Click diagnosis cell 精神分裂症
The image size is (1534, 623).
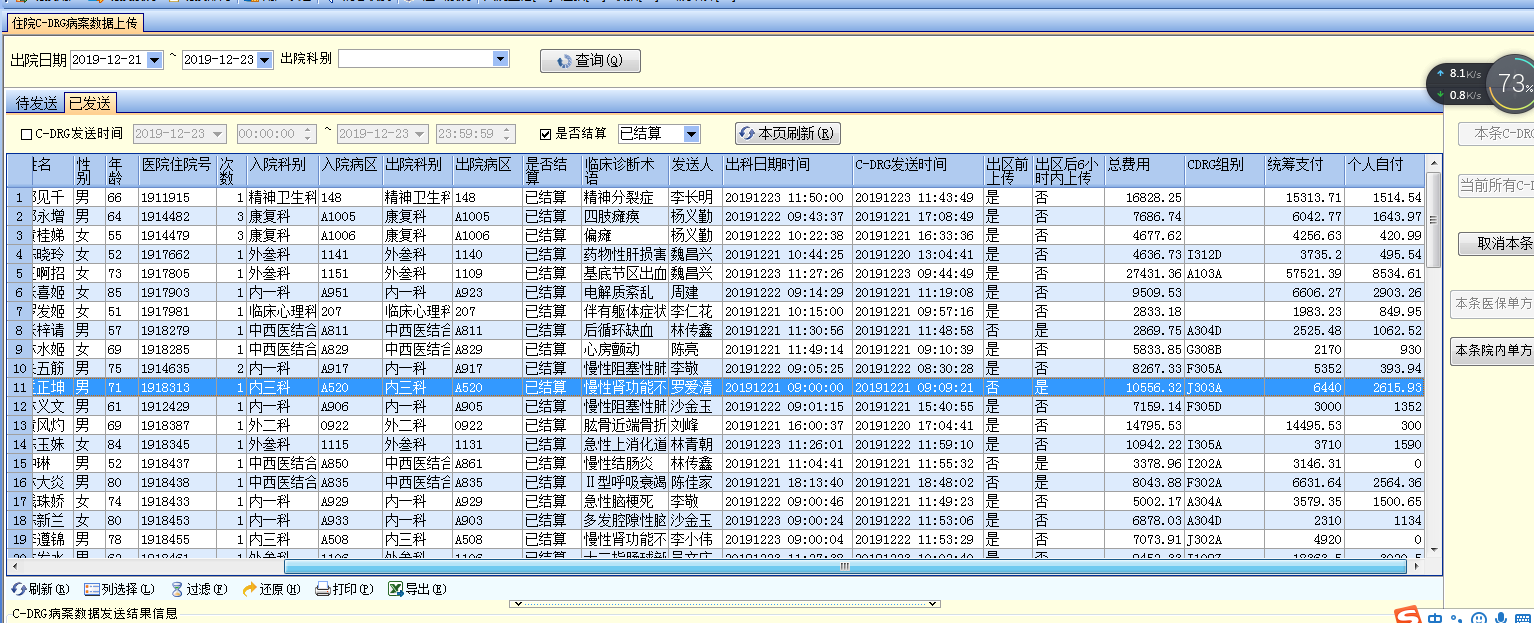coord(624,198)
